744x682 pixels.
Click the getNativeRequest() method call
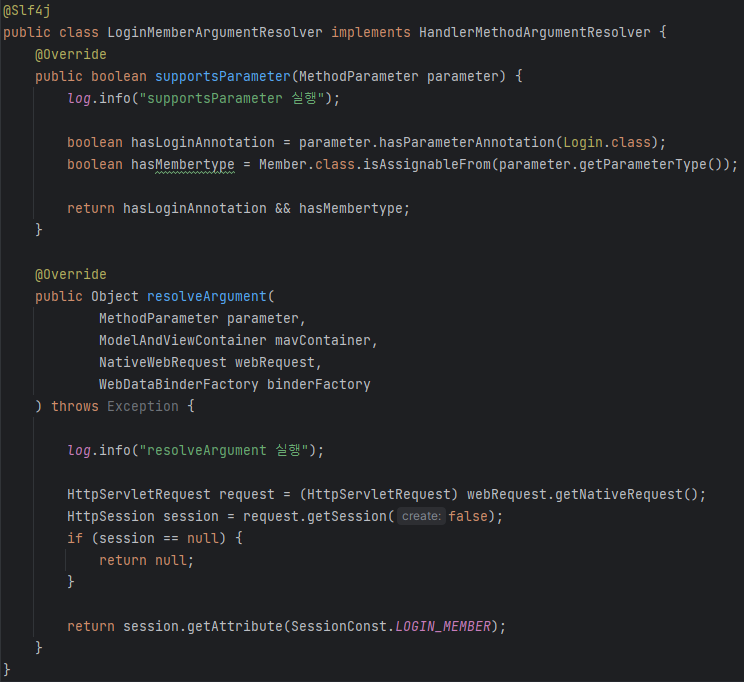pyautogui.click(x=626, y=495)
